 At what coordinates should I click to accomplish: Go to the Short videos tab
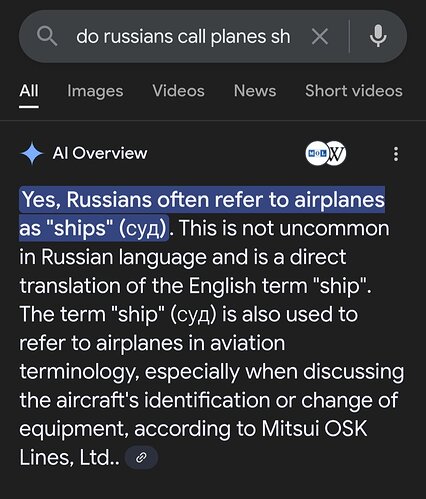[354, 91]
